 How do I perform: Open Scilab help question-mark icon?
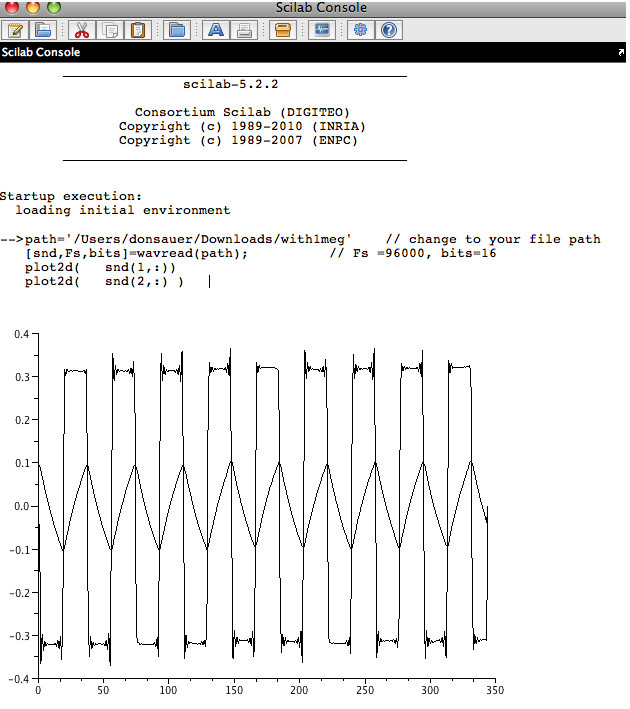click(x=389, y=30)
